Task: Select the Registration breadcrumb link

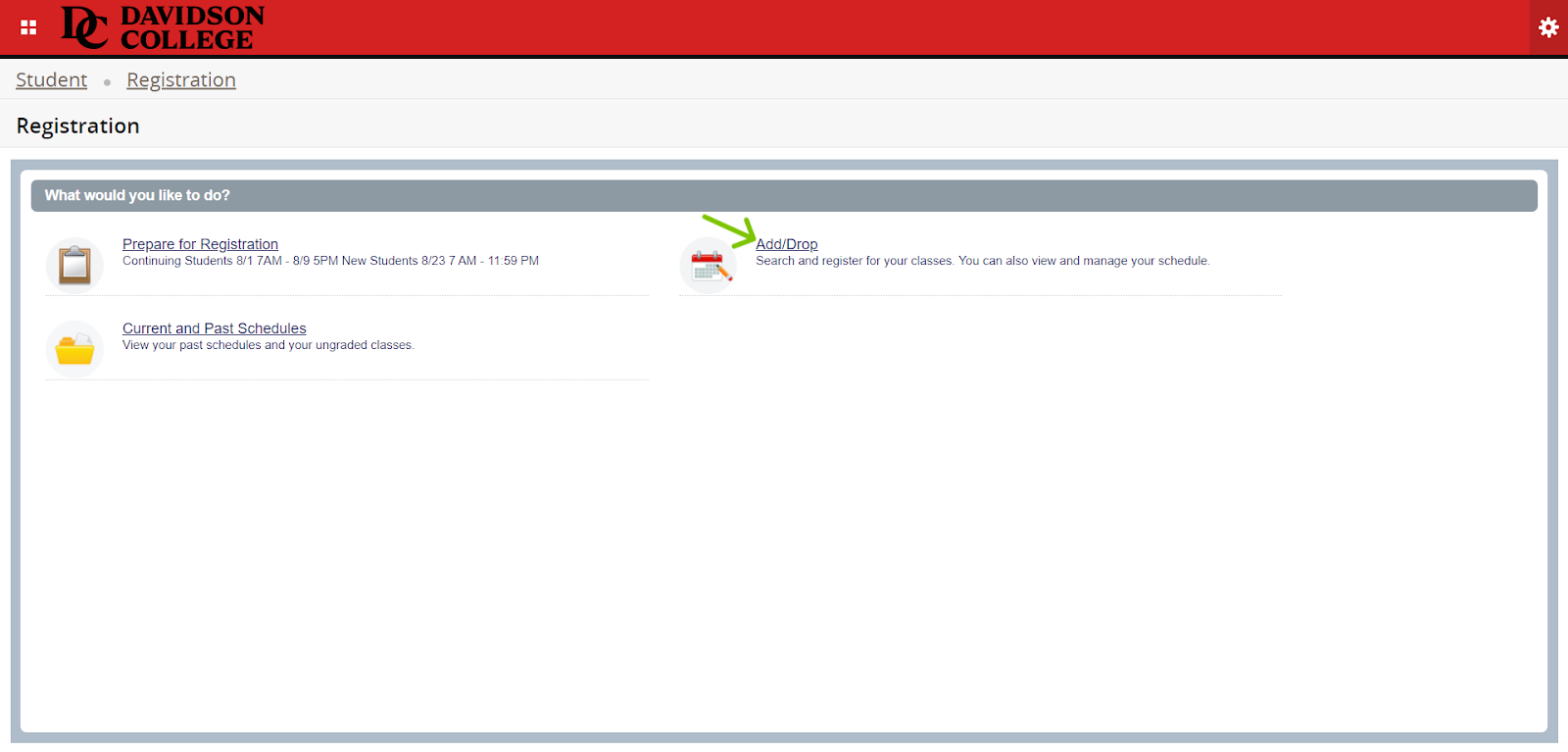Action: 181,80
